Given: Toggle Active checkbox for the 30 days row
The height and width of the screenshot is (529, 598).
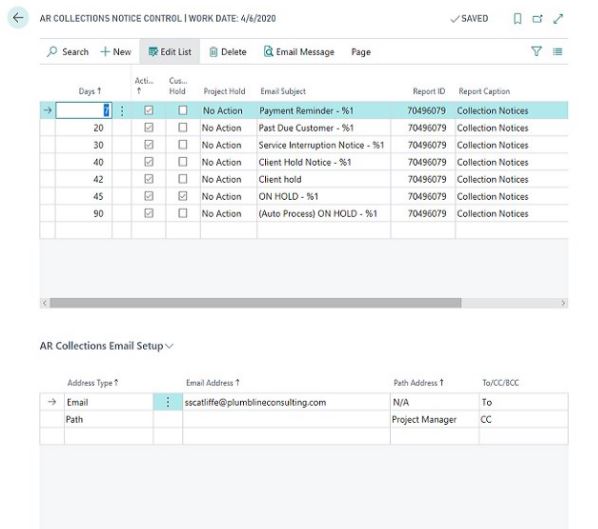Looking at the screenshot, I should [149, 145].
